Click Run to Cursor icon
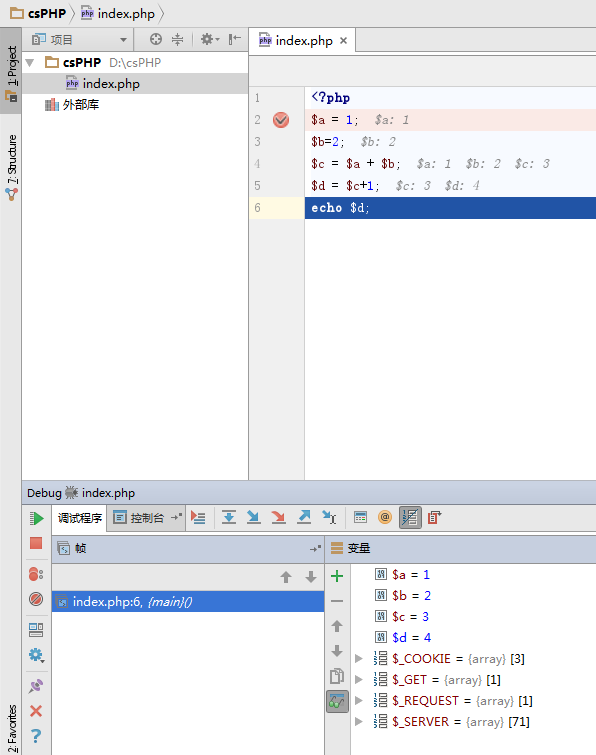596x755 pixels. click(x=329, y=518)
